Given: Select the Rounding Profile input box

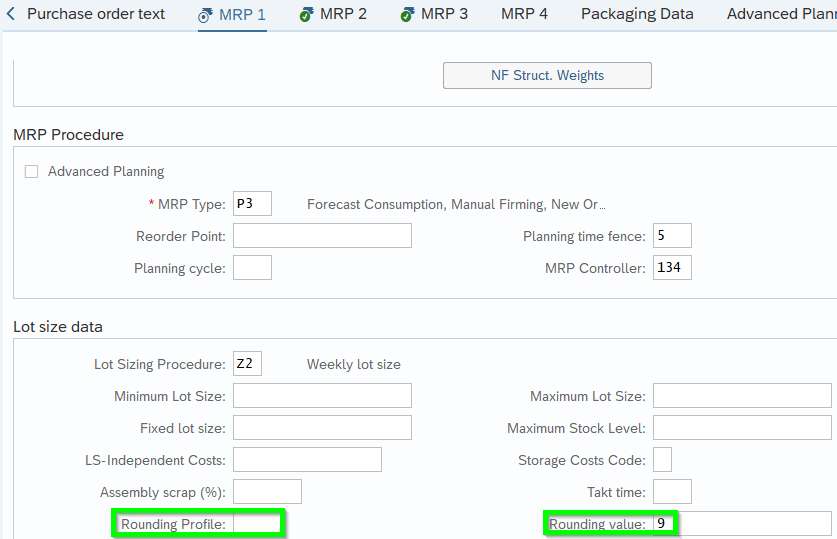Looking at the screenshot, I should click(x=257, y=524).
